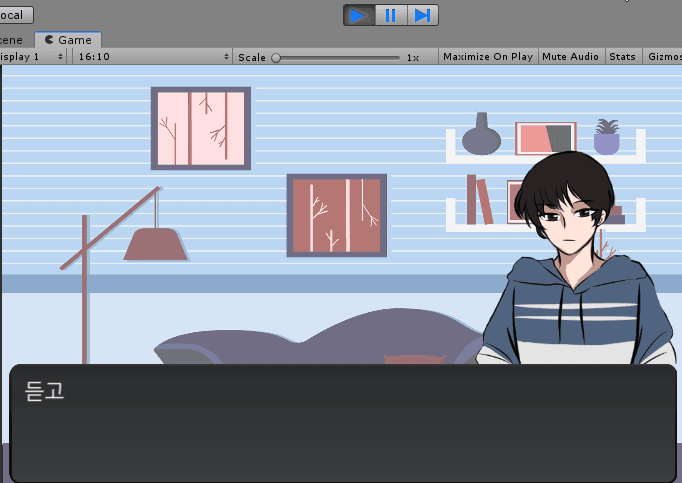
Task: Pause the running game
Action: tap(391, 16)
